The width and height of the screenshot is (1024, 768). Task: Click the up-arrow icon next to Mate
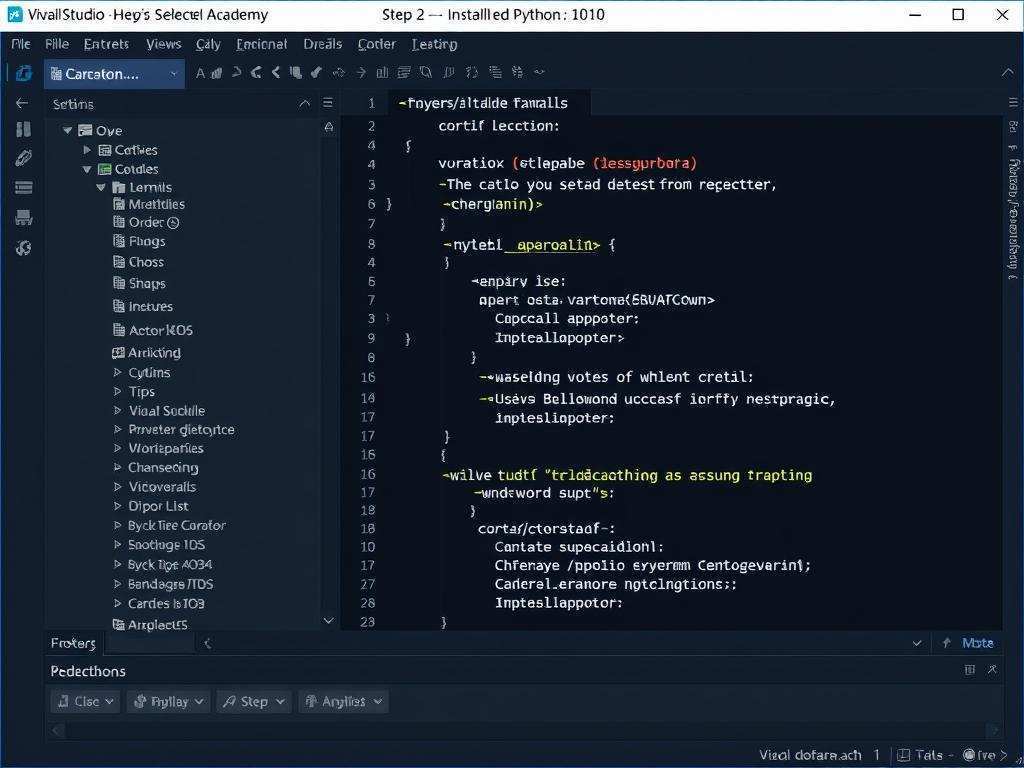tap(945, 643)
